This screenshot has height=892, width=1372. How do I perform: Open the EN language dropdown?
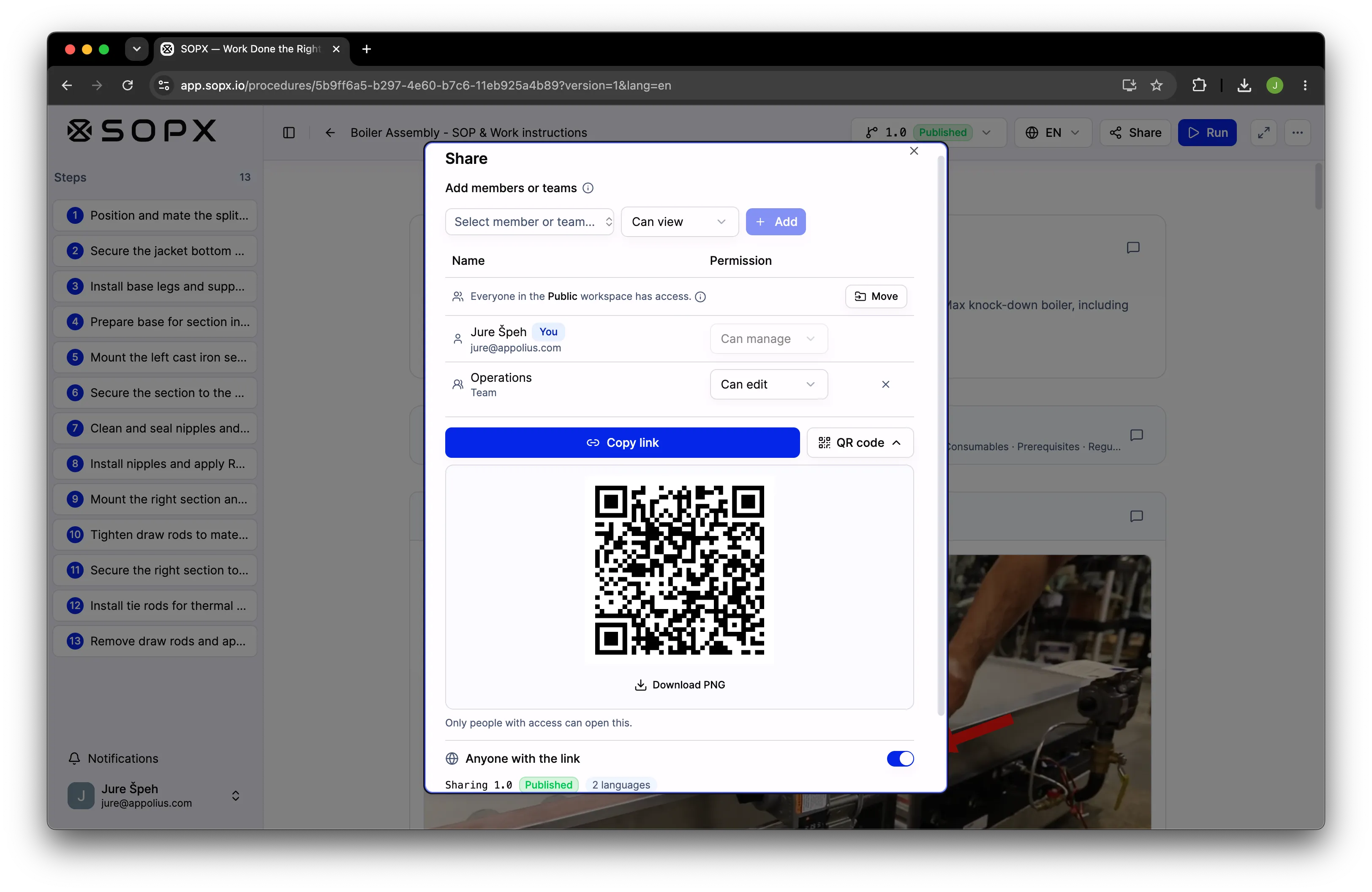tap(1053, 133)
